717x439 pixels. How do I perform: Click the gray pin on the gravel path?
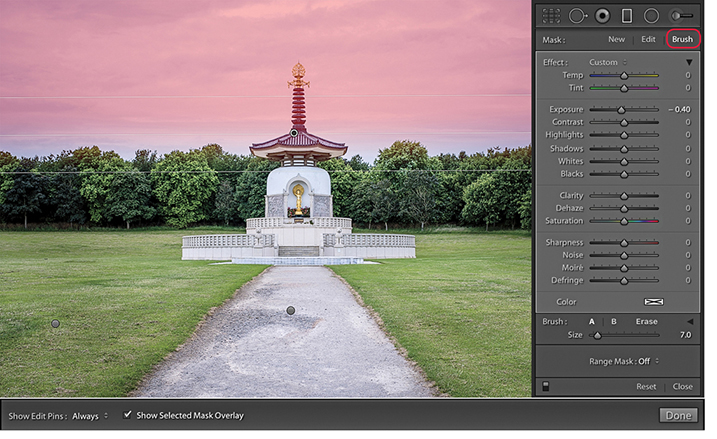pos(291,311)
